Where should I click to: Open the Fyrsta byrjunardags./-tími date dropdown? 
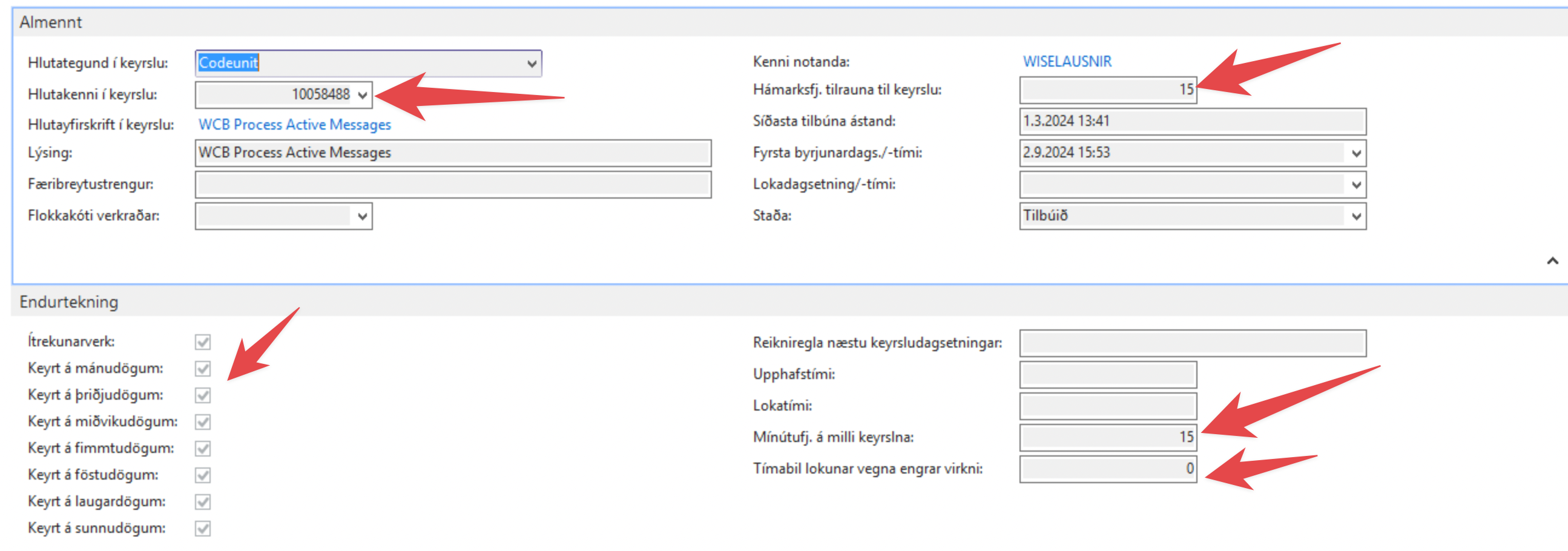pos(1356,153)
